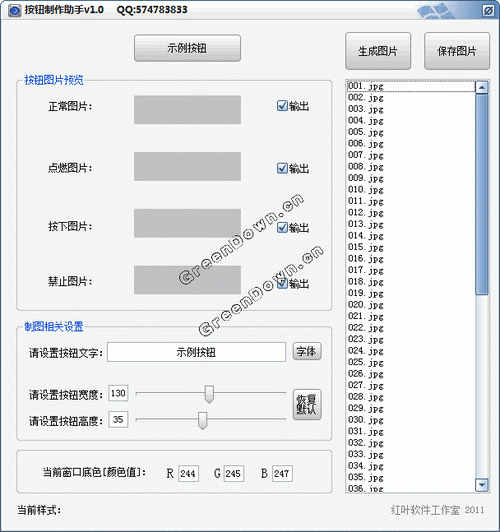Click the 保存图片 button
This screenshot has width=500, height=532.
point(457,51)
